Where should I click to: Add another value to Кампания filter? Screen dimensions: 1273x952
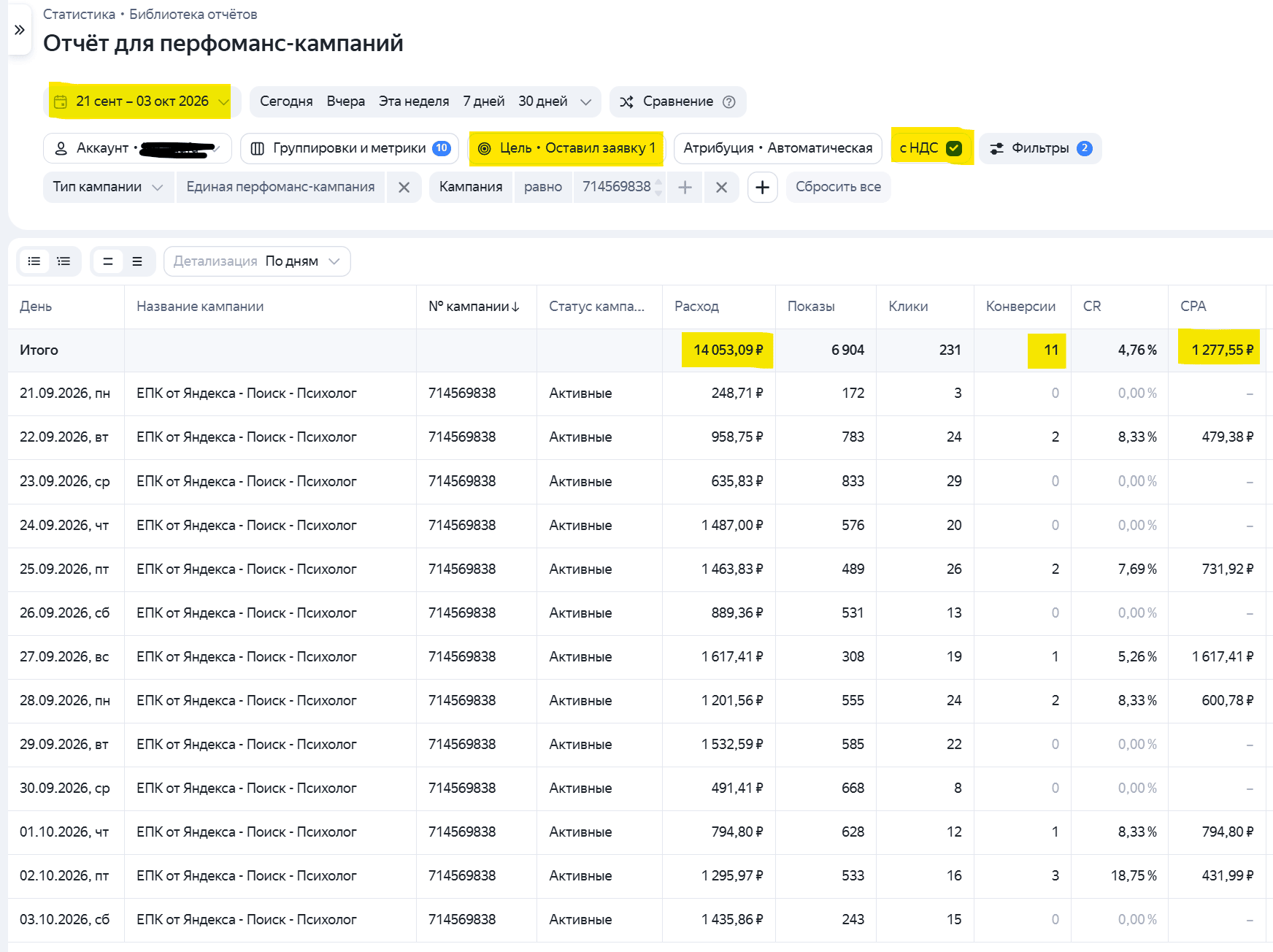click(x=685, y=188)
